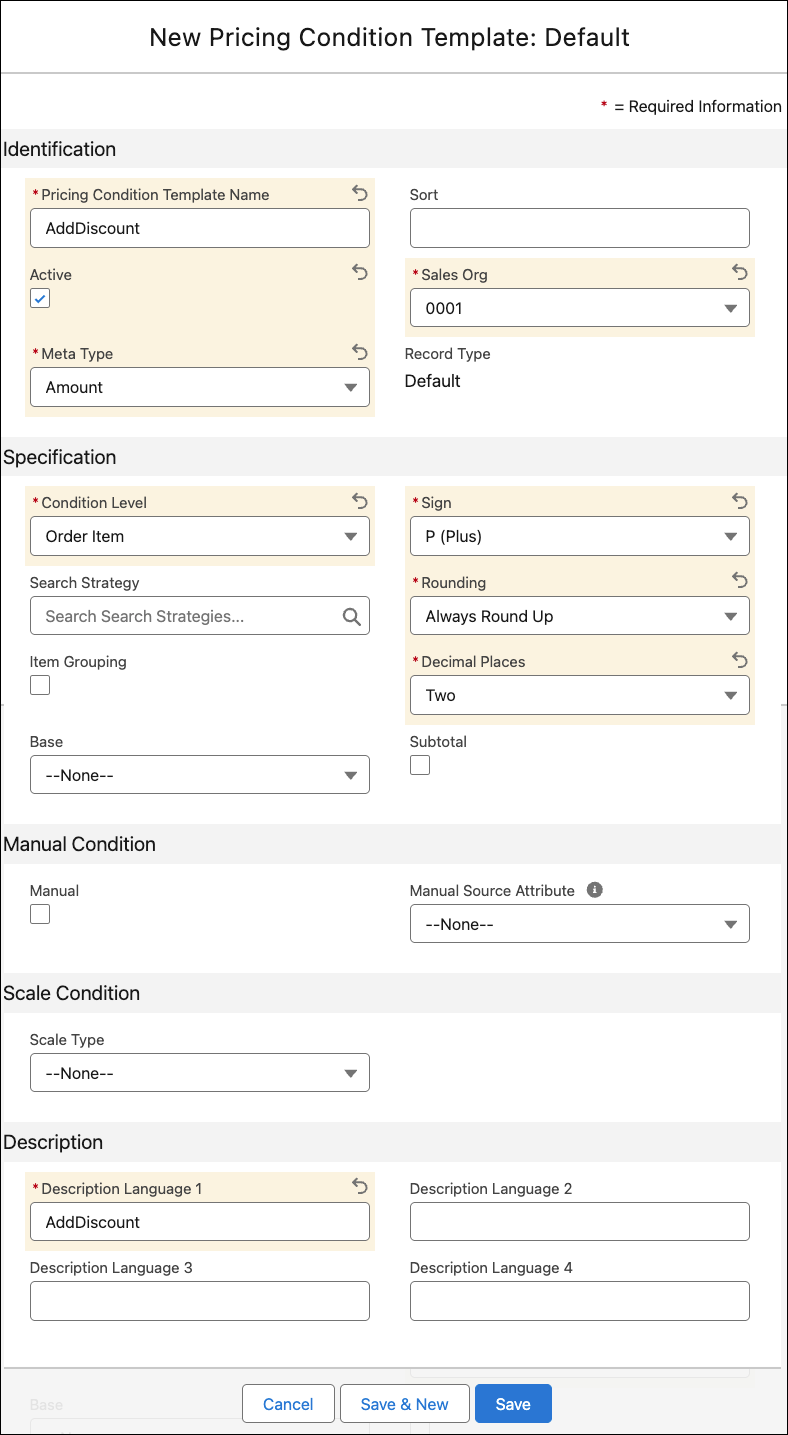Click the Cancel button
Viewport: 788px width, 1435px height.
click(x=288, y=1404)
